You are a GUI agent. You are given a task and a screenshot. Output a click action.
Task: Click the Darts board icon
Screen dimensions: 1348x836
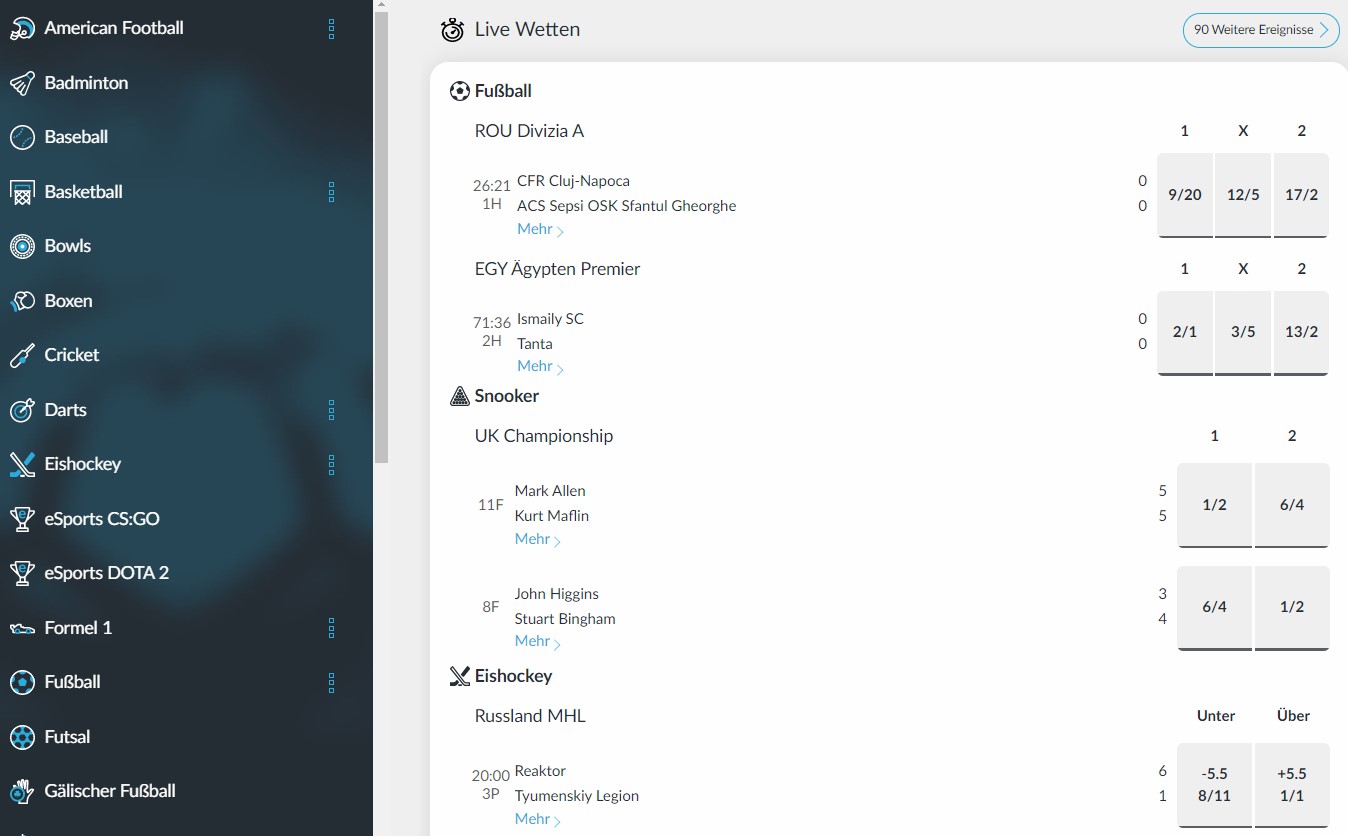22,410
